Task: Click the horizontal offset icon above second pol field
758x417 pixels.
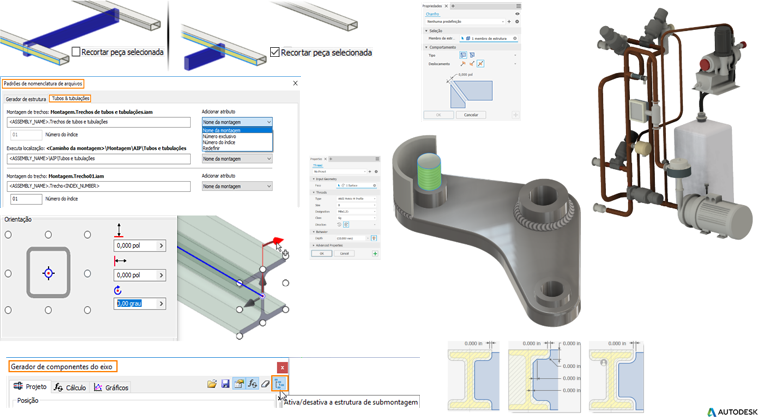Action: [120, 261]
